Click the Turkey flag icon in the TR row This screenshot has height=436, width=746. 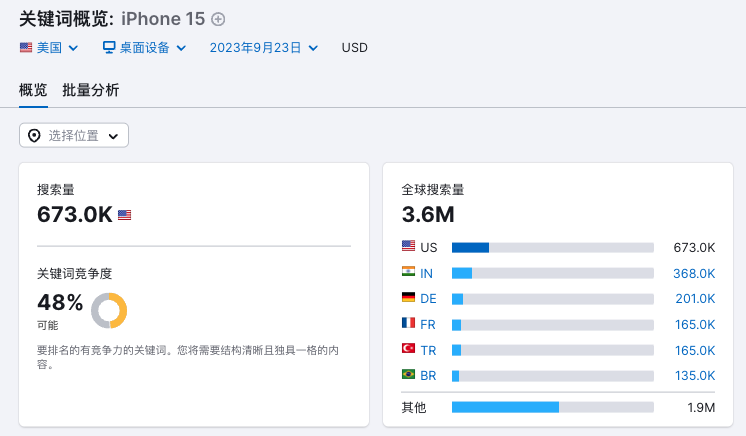tap(408, 348)
